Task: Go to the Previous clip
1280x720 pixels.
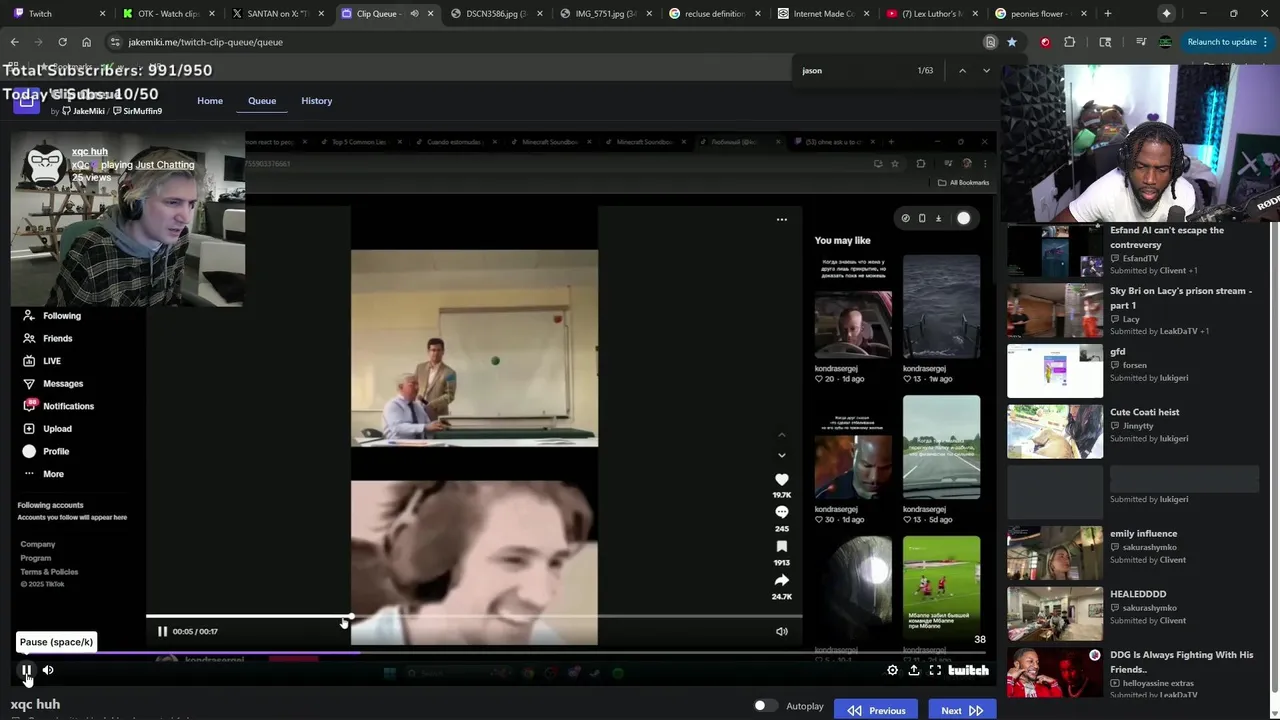Action: click(x=876, y=710)
